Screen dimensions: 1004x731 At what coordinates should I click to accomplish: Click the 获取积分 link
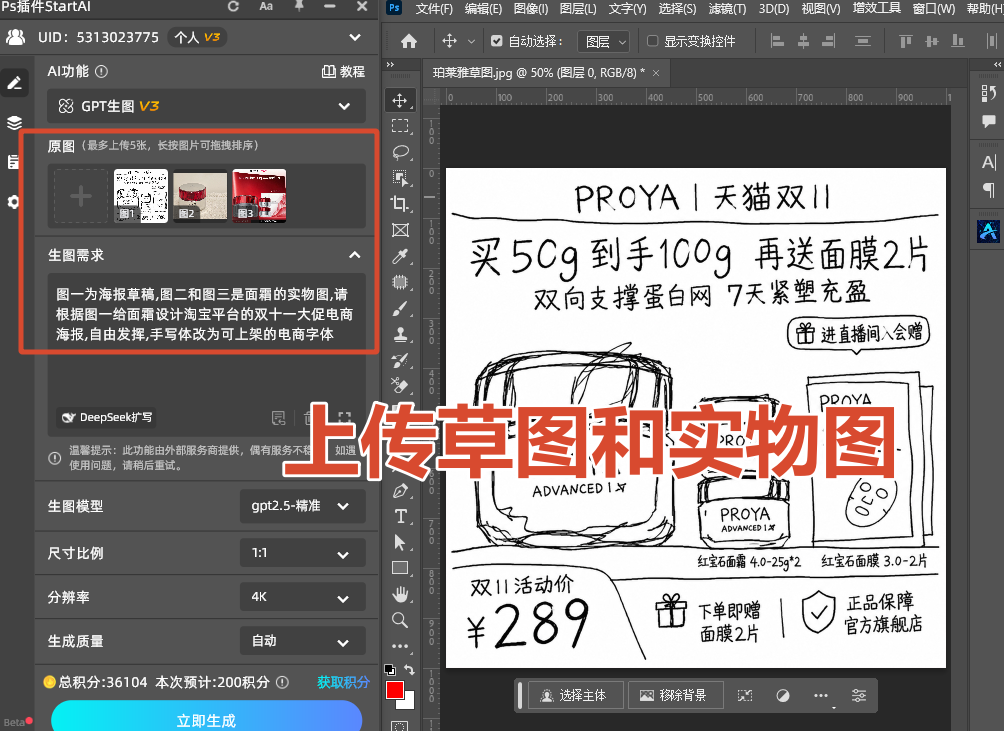coord(343,682)
